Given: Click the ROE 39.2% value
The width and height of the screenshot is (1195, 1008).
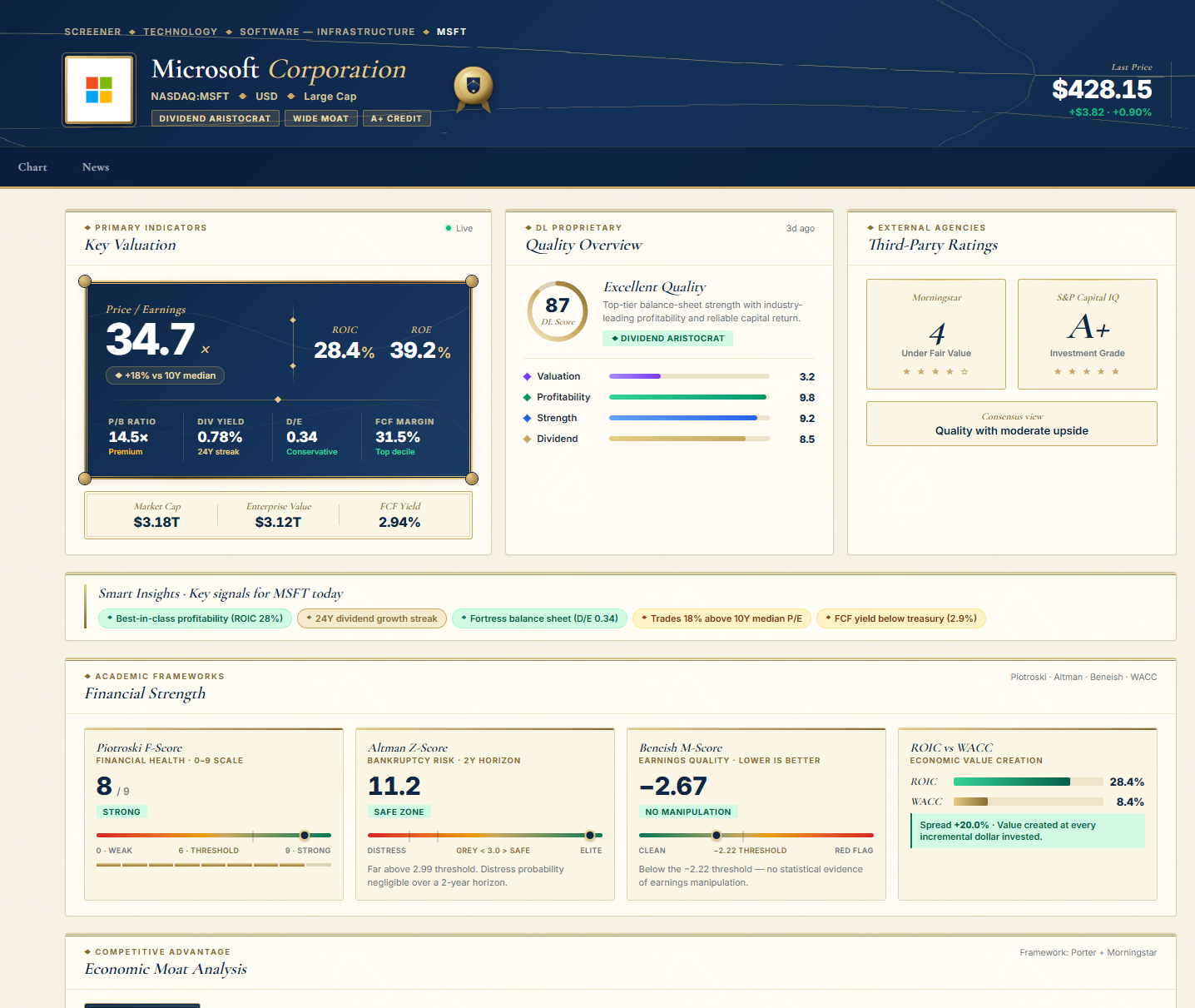Looking at the screenshot, I should click(420, 350).
